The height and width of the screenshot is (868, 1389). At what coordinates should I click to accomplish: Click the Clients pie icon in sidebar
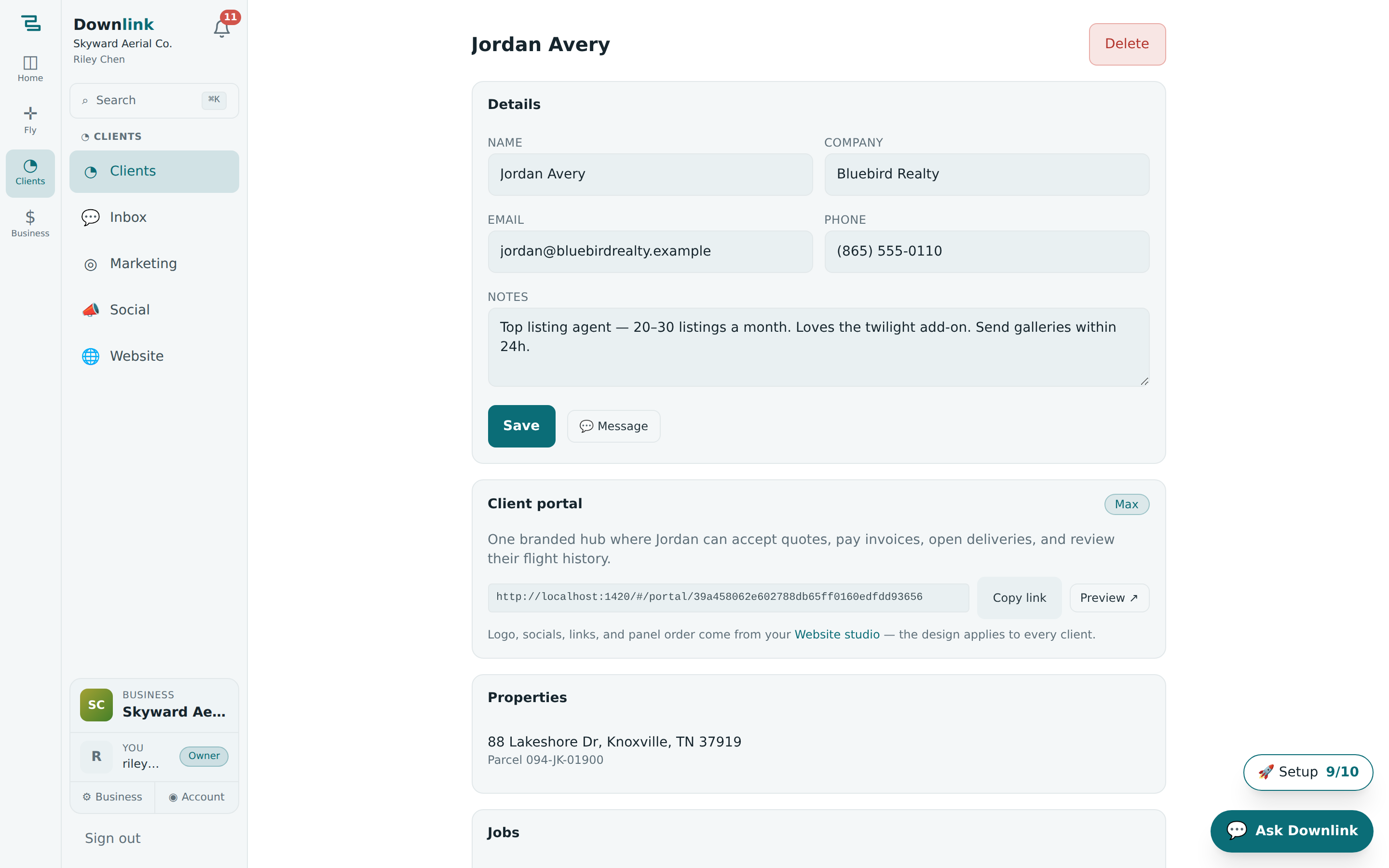(90, 172)
